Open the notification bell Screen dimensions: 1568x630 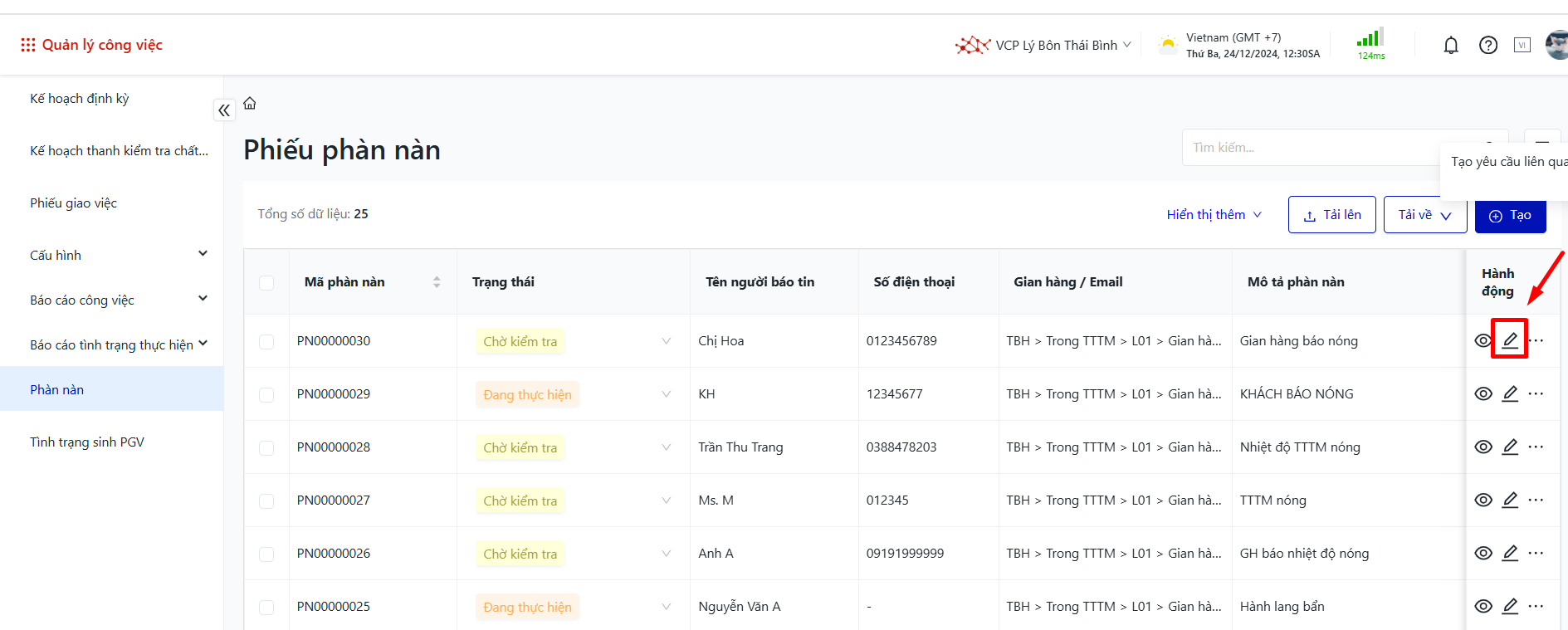tap(1450, 46)
